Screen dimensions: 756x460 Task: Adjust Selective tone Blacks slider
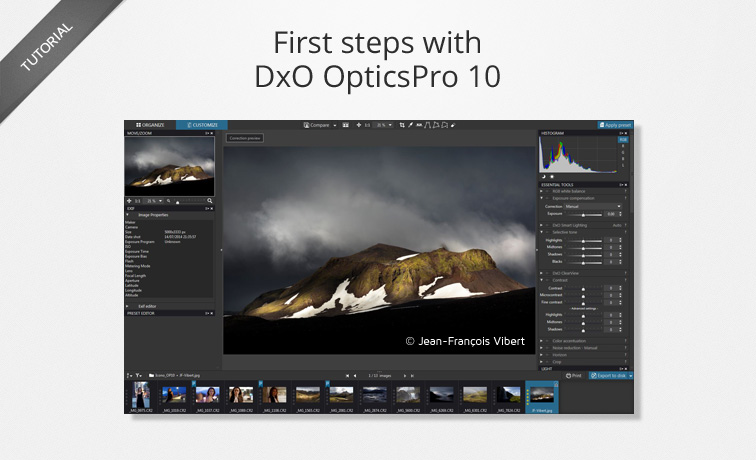[x=583, y=262]
